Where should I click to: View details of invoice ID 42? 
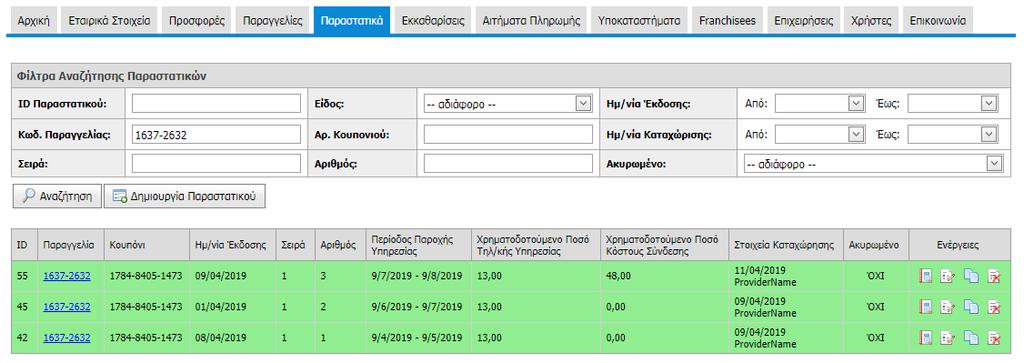coord(925,338)
